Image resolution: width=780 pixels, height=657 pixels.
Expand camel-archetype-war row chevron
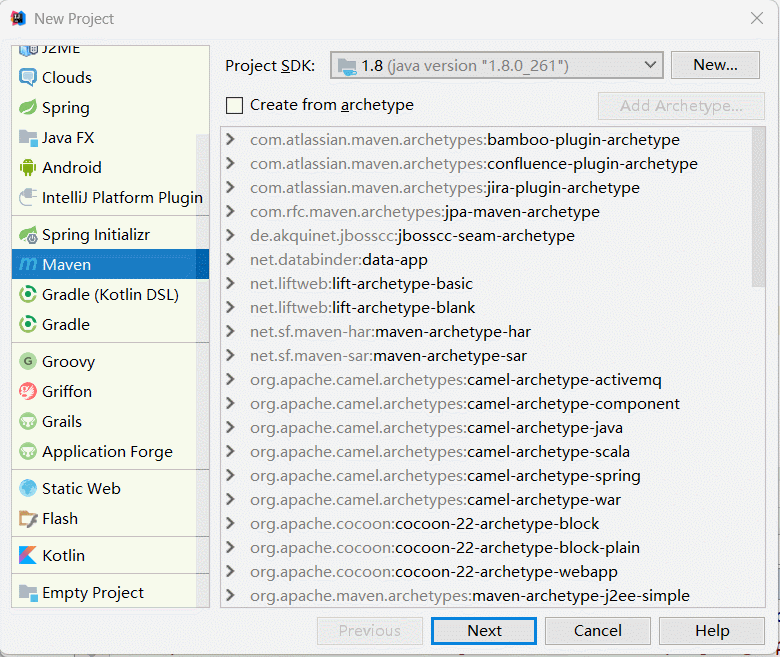point(230,499)
